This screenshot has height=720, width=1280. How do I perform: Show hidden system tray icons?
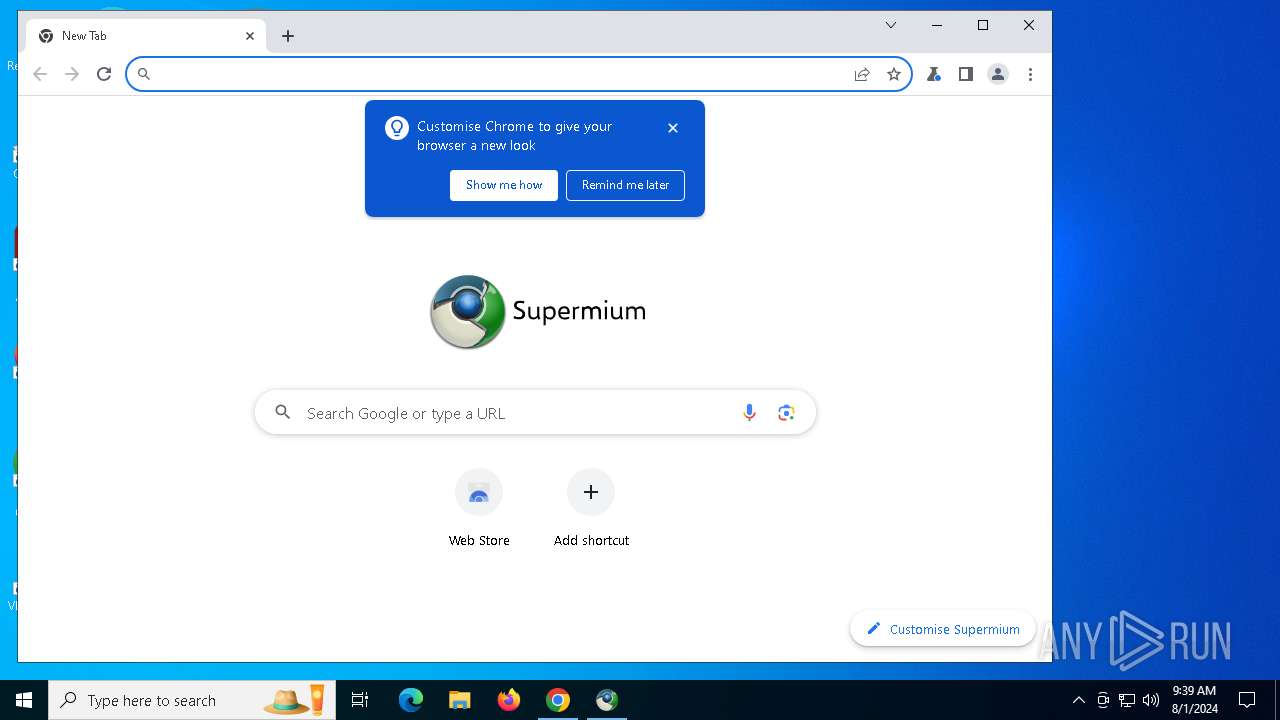pyautogui.click(x=1078, y=700)
